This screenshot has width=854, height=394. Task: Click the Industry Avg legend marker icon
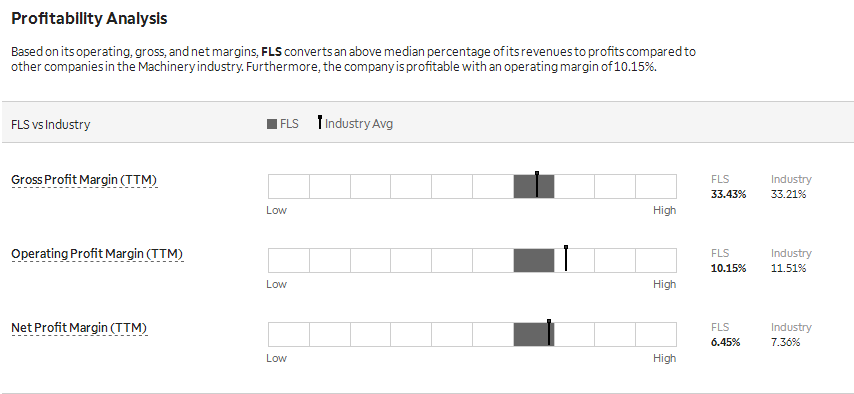coord(320,122)
